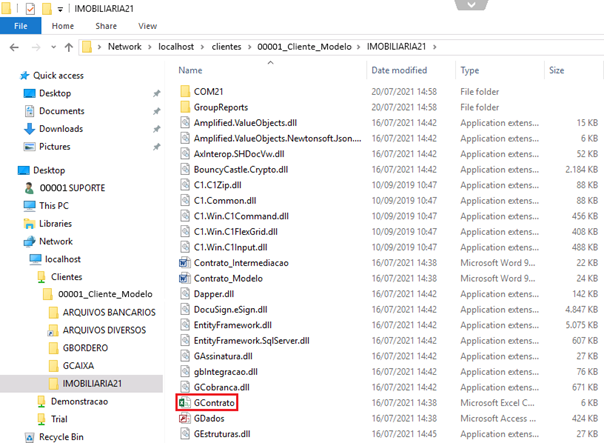The image size is (604, 443).
Task: Click 00001_Cliente_Modelo in address breadcrumb
Action: coord(304,47)
